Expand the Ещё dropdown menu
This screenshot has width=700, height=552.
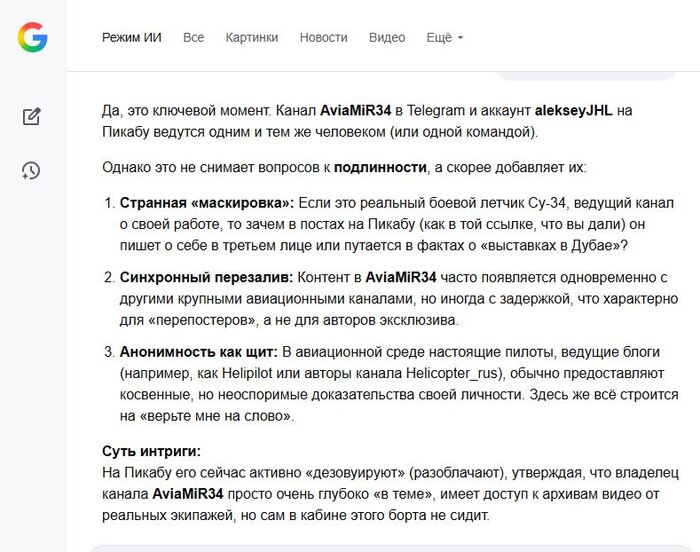coord(445,38)
